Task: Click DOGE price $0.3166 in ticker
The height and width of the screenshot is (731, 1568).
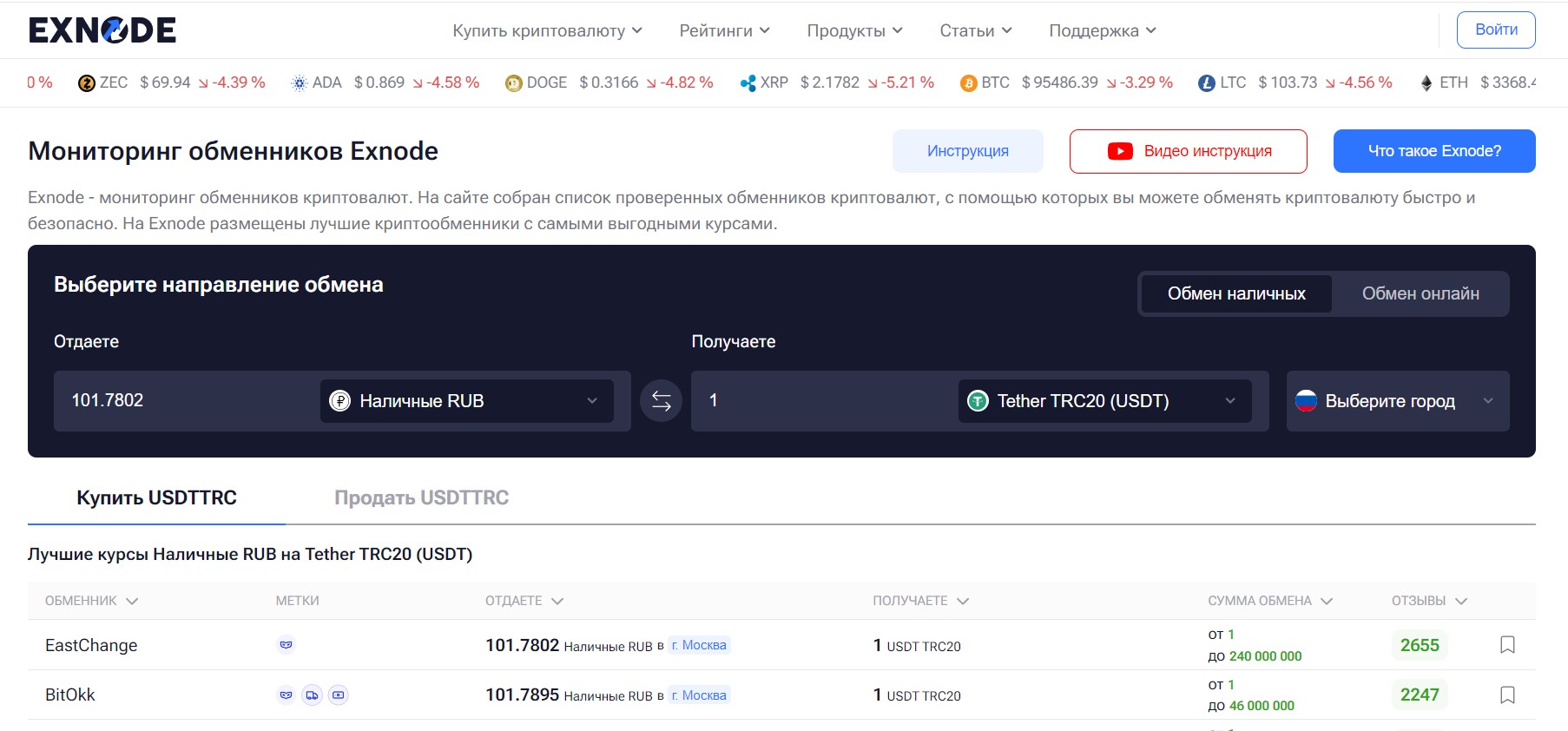Action: click(x=609, y=82)
